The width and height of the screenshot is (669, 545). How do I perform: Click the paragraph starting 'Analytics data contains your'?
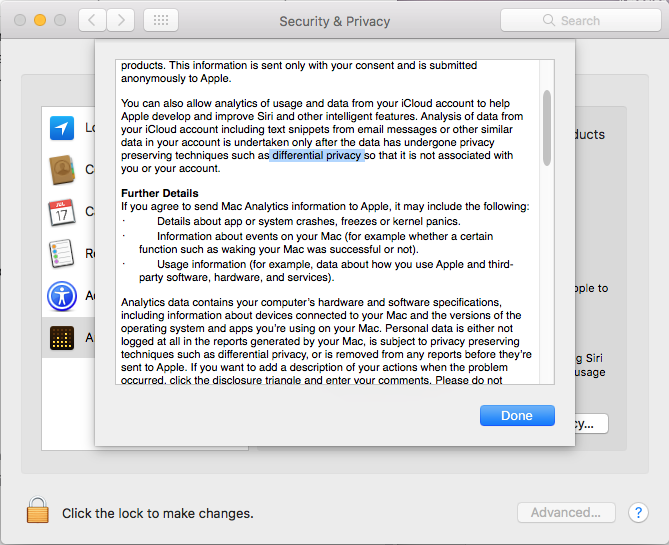click(326, 341)
